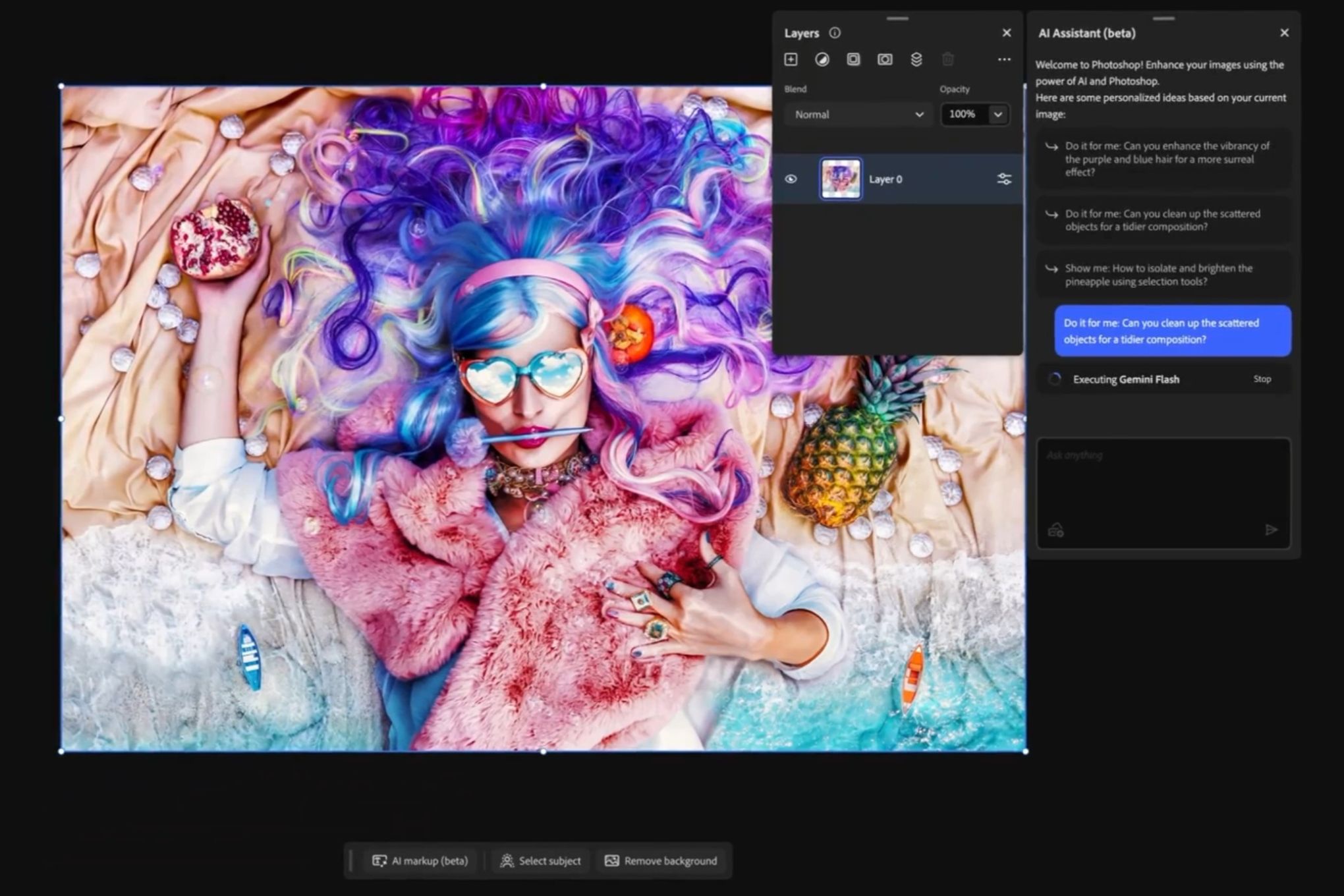
Task: Open Layers panel info tooltip icon
Action: (x=834, y=32)
